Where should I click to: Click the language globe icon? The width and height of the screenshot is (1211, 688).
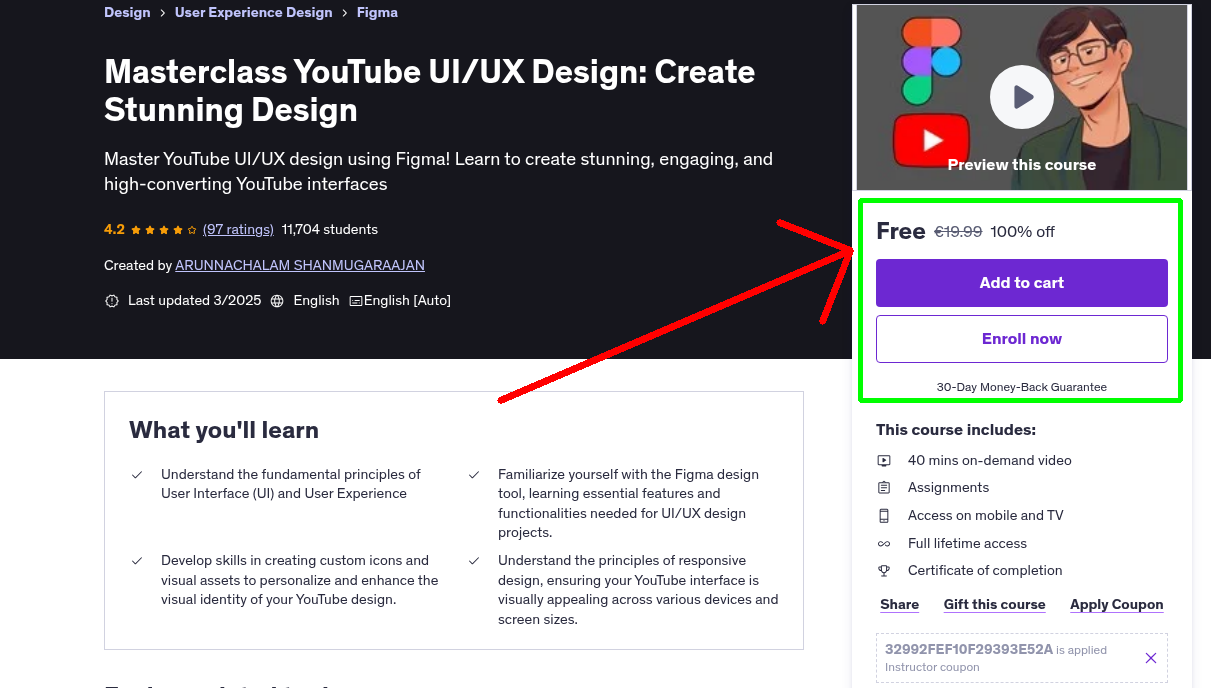(x=277, y=301)
